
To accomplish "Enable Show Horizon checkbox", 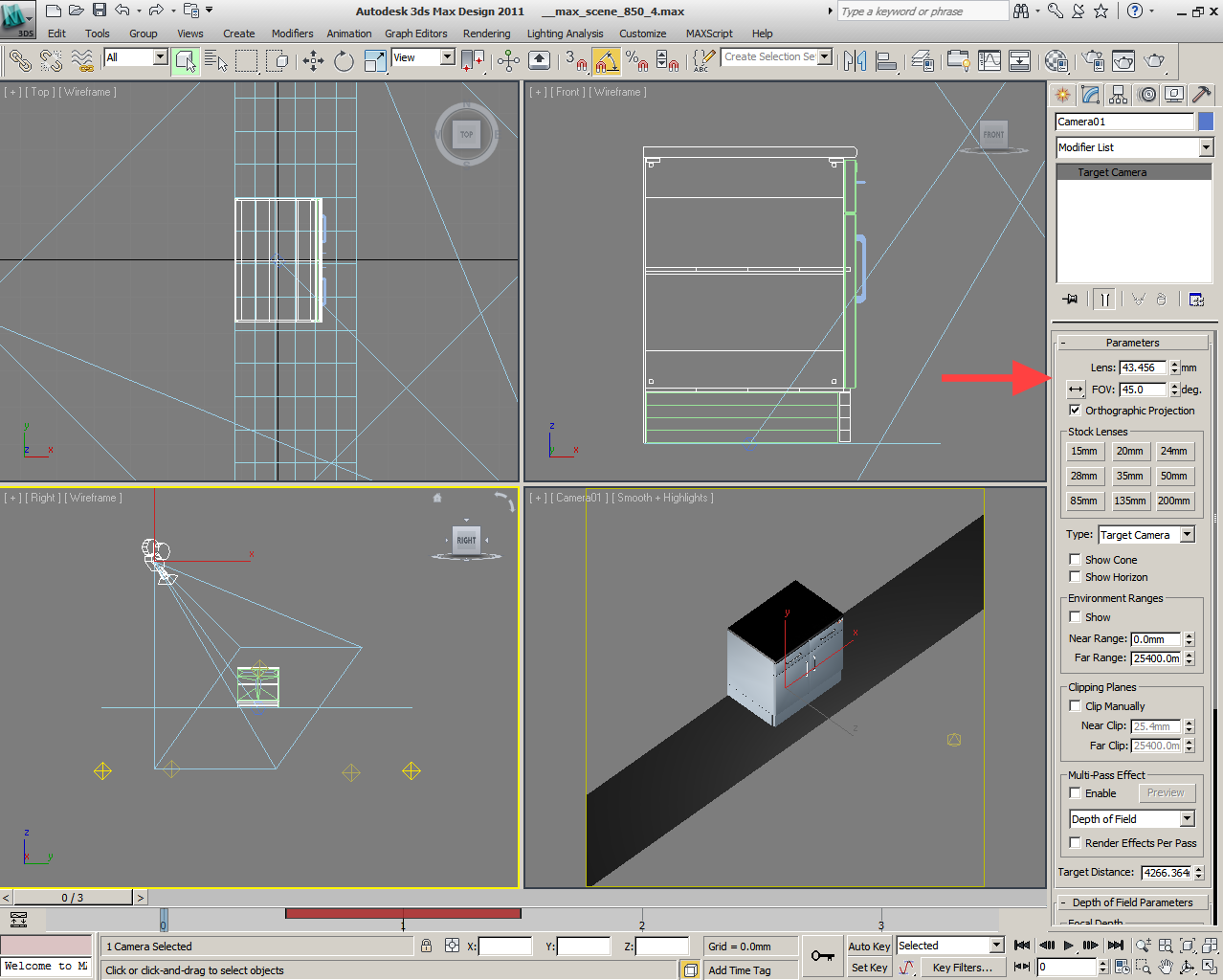I will 1075,577.
